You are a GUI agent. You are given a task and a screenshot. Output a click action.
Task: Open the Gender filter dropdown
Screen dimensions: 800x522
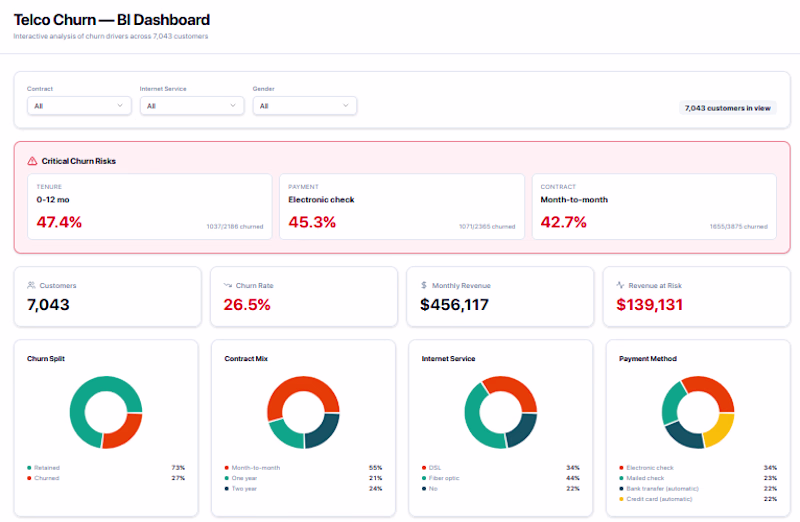tap(305, 106)
